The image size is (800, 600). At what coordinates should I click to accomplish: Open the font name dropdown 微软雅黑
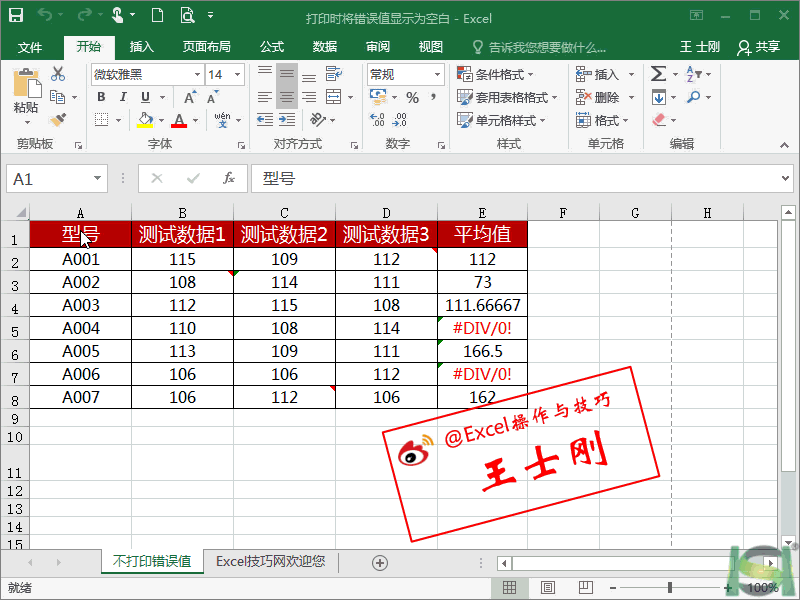[x=196, y=74]
